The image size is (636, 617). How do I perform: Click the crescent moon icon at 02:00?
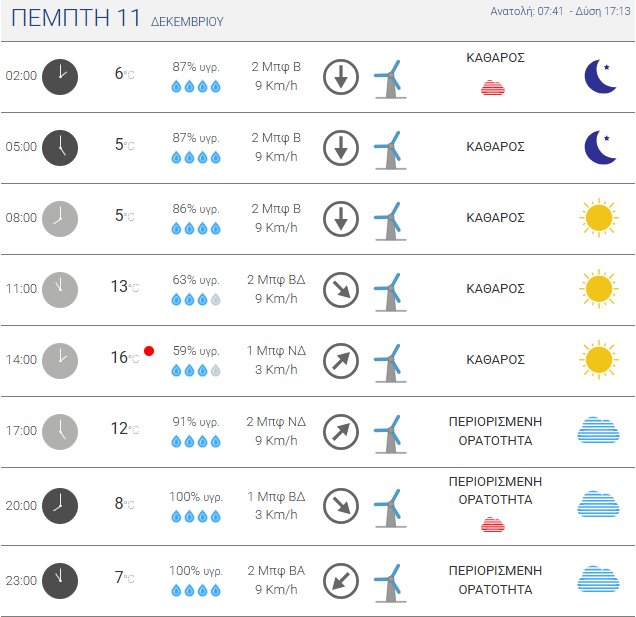(600, 76)
